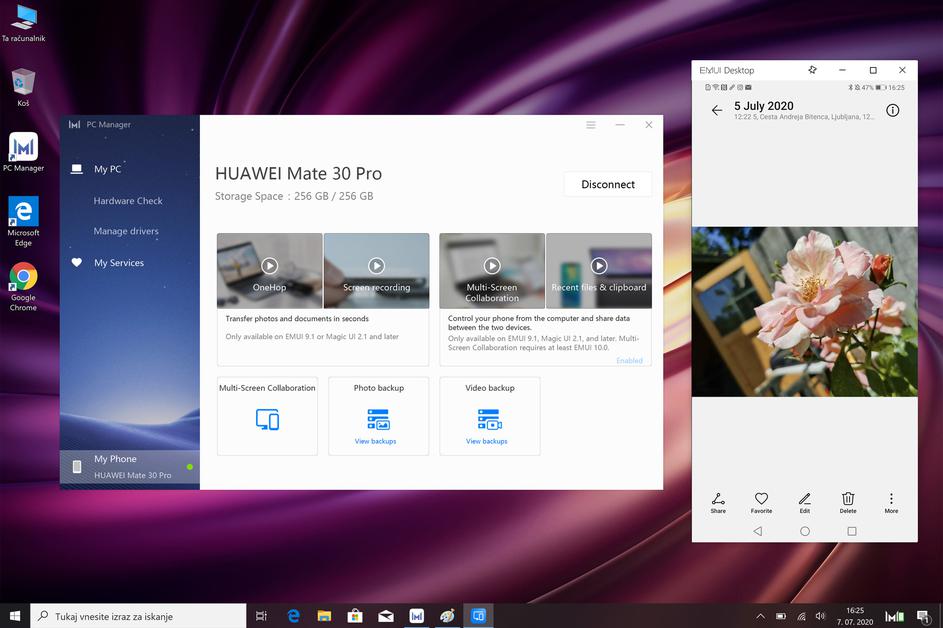This screenshot has height=628, width=943.
Task: Mark the photo as Favorite
Action: (x=761, y=500)
